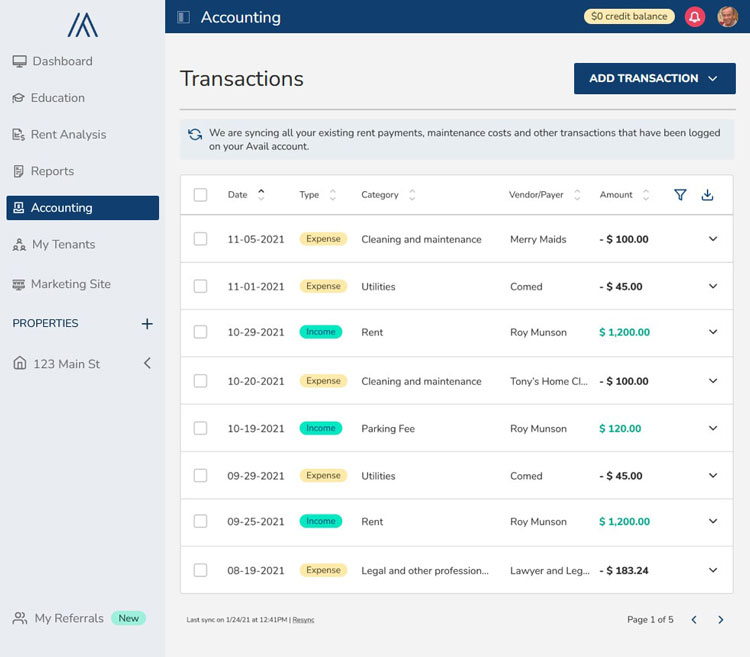Check the 09-29-2021 Comed row
Viewport: 750px width, 657px height.
pos(200,475)
